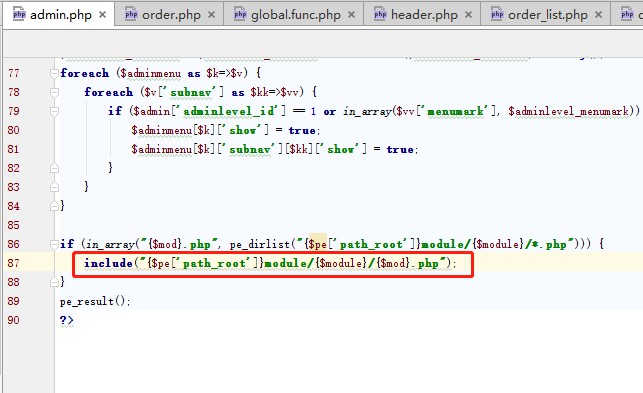Open the global.func.php tab
Viewport: 643px width, 393px height.
pos(295,15)
